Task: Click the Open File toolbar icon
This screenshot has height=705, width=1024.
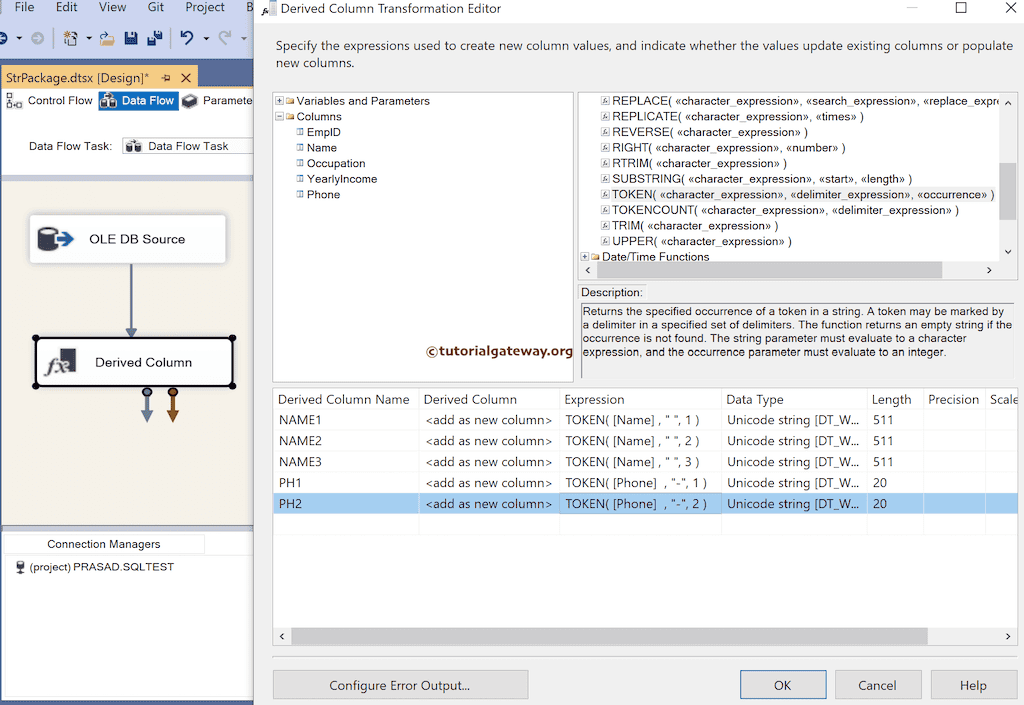Action: coord(107,37)
